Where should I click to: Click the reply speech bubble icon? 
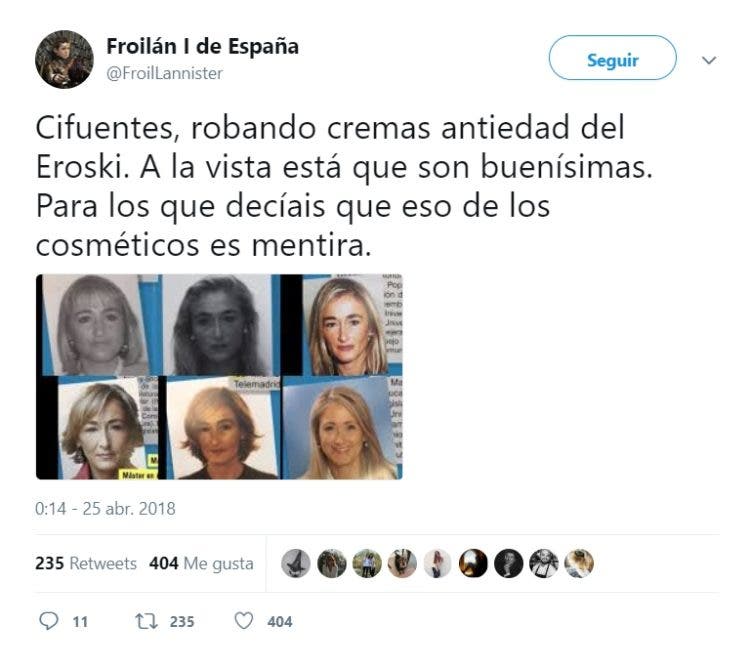[x=48, y=621]
